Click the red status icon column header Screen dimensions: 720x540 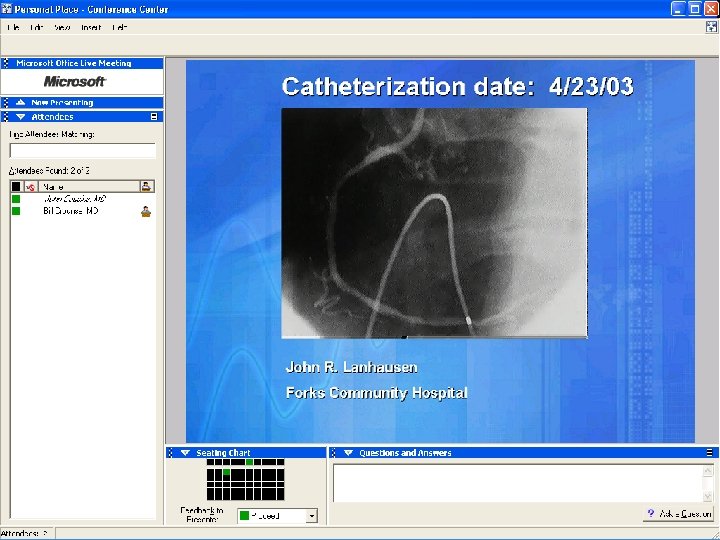(x=30, y=187)
